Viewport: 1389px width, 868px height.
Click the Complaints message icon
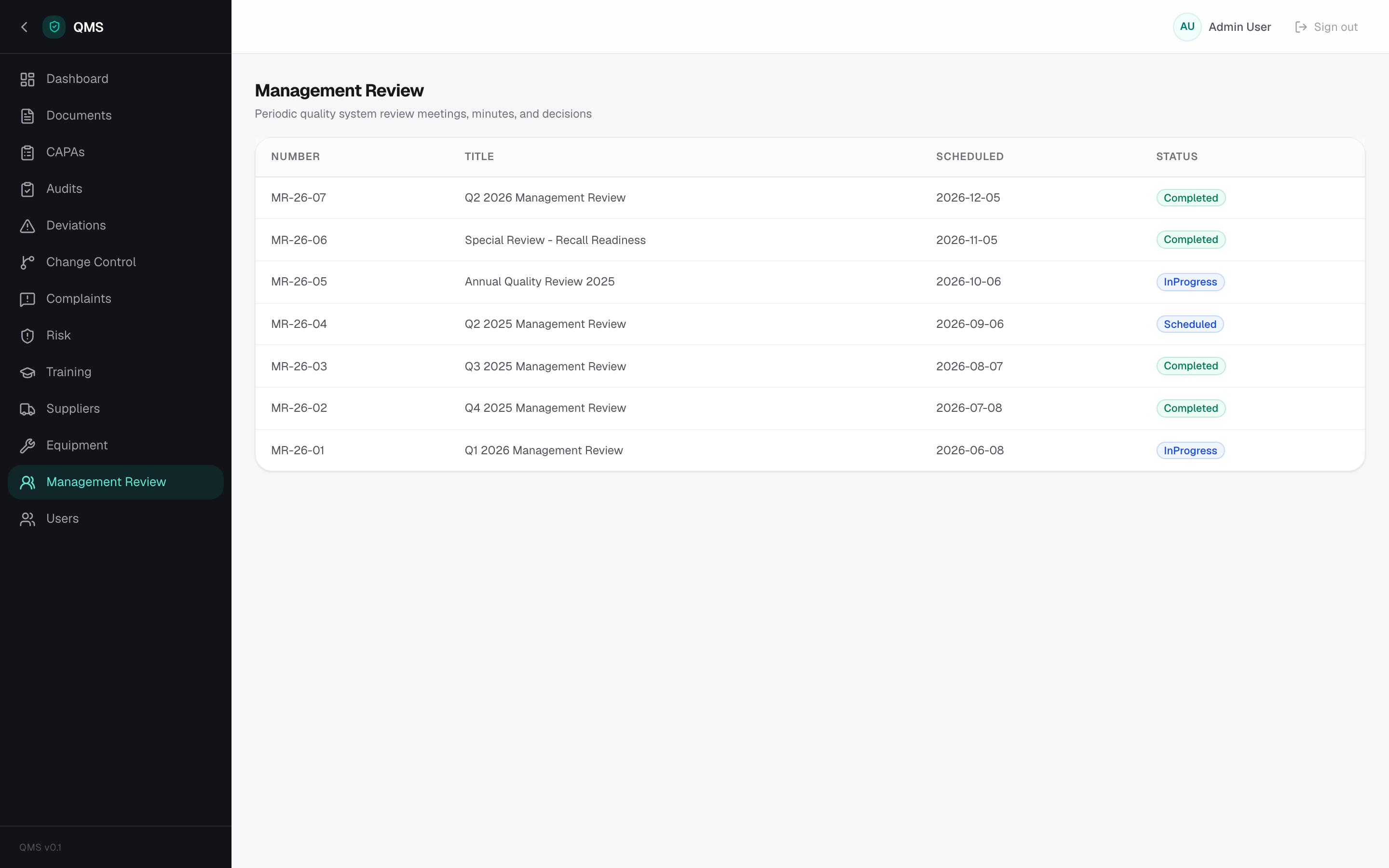27,299
